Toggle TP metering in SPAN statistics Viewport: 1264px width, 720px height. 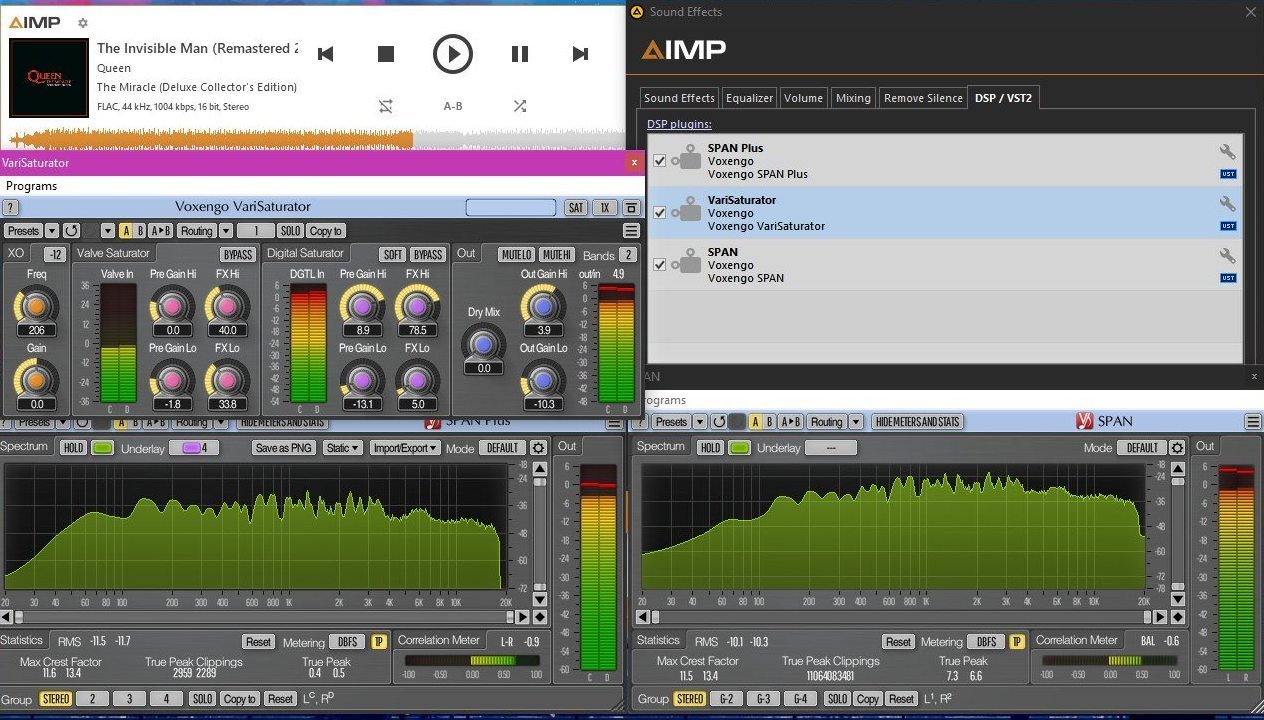tap(1017, 642)
